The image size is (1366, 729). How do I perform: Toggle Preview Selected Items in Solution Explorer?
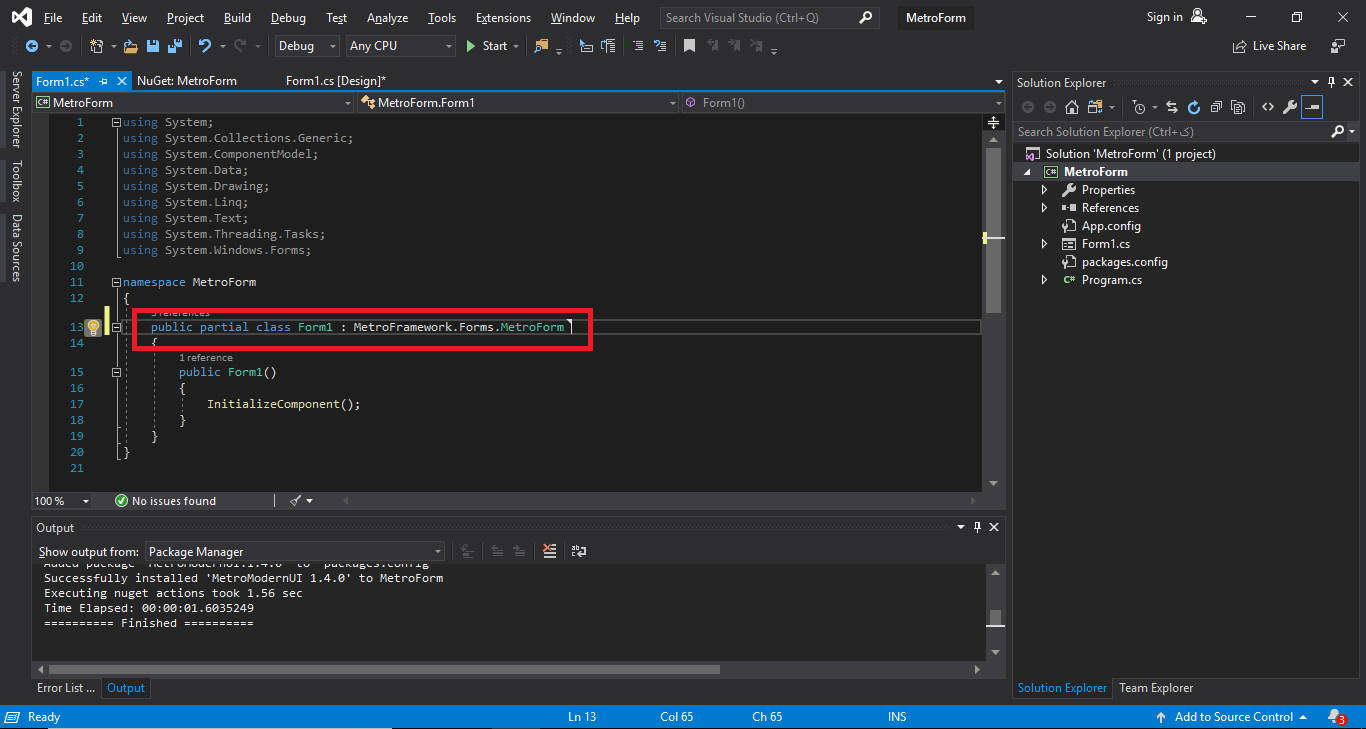pos(1312,107)
